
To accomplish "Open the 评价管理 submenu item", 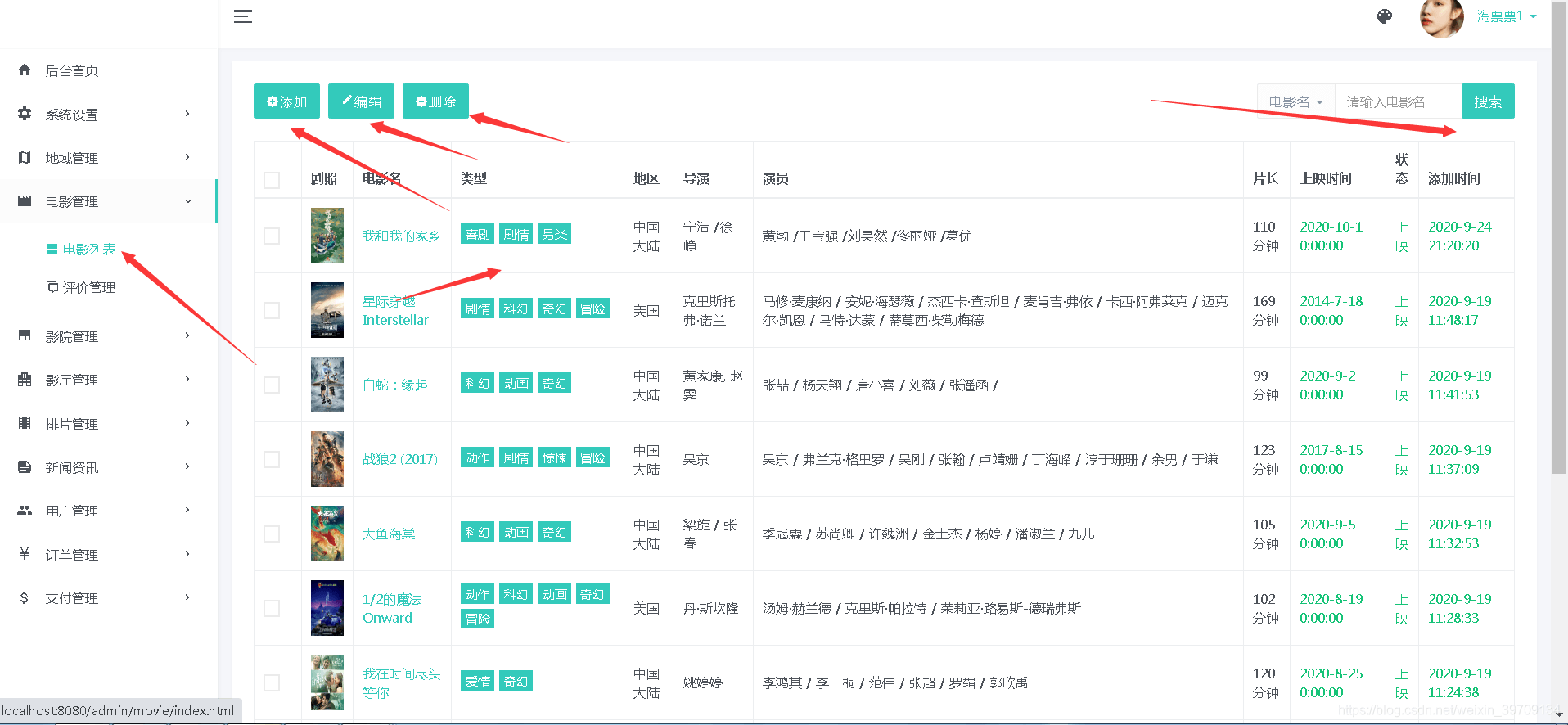I will tap(89, 287).
